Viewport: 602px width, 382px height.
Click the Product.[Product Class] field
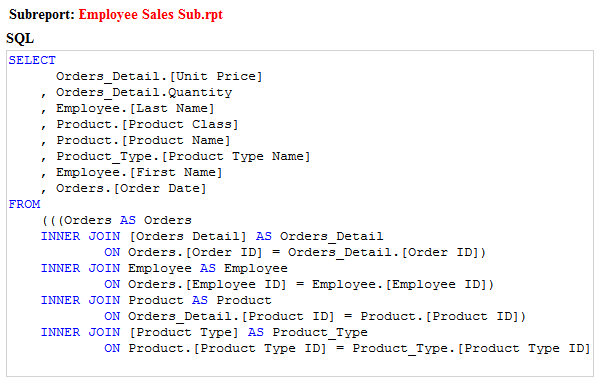147,125
